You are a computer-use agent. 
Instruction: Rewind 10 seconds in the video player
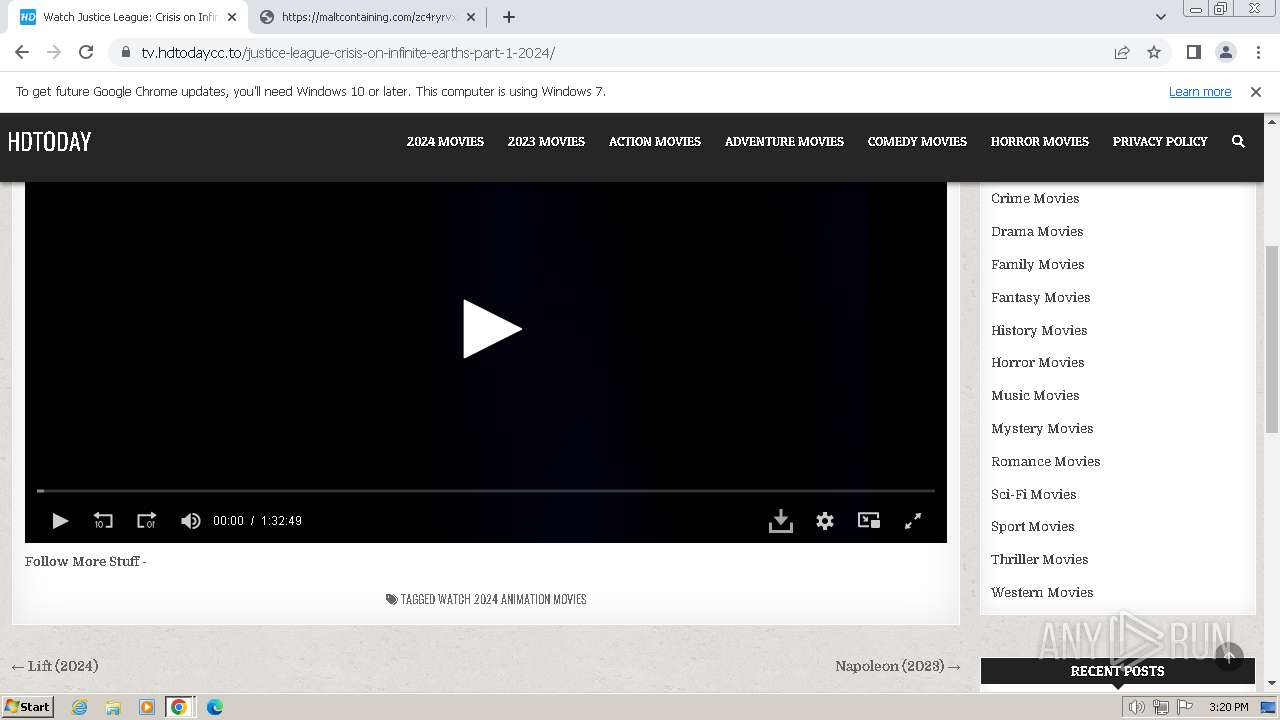point(103,520)
